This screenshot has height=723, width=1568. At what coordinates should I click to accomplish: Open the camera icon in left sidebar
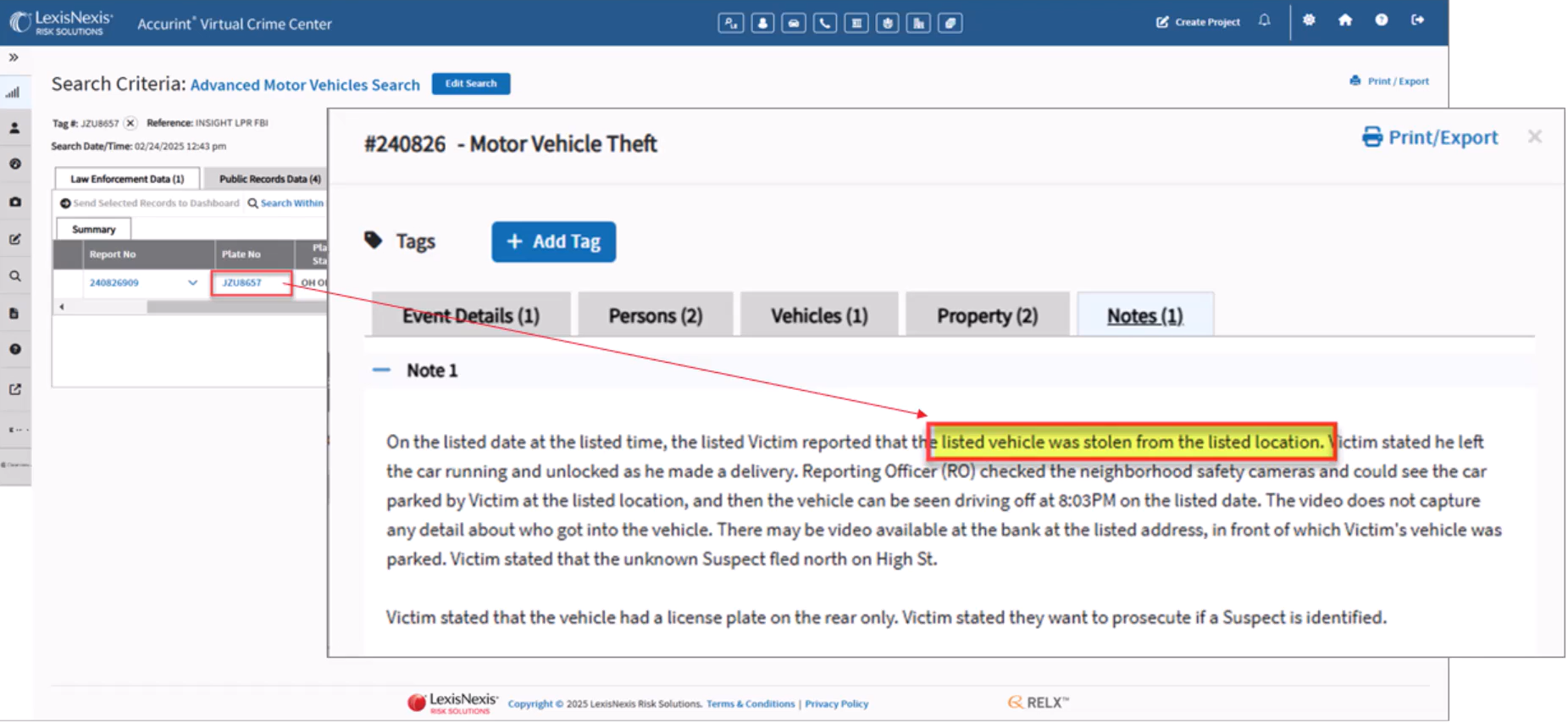coord(15,202)
